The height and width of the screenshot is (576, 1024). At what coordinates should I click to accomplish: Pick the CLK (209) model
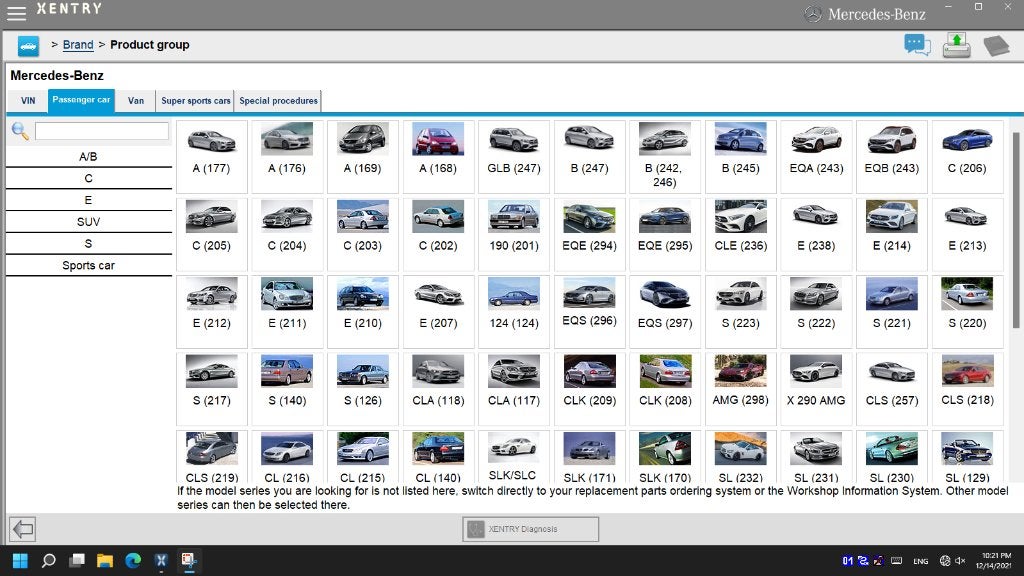click(x=590, y=389)
